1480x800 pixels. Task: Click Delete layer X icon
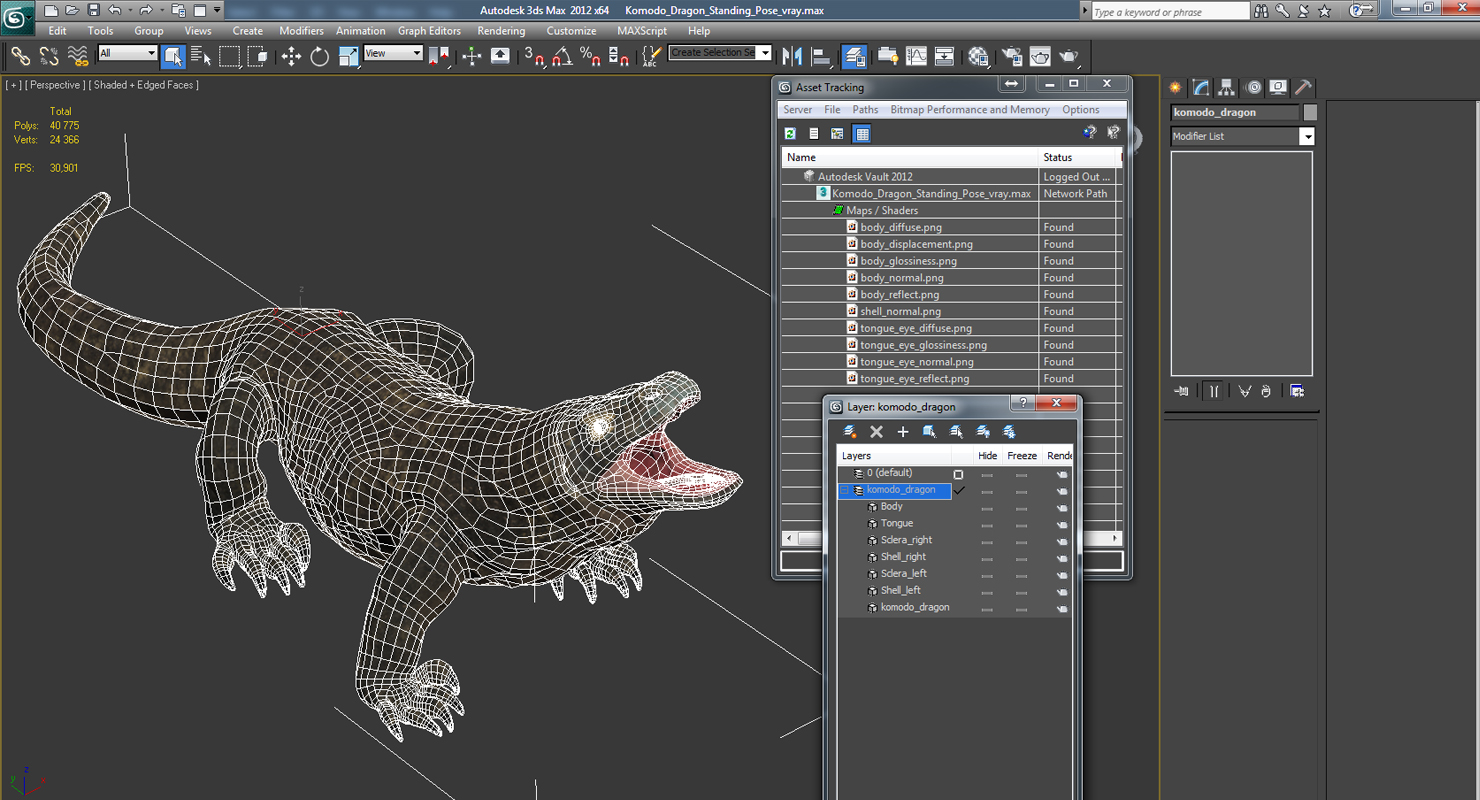[876, 432]
